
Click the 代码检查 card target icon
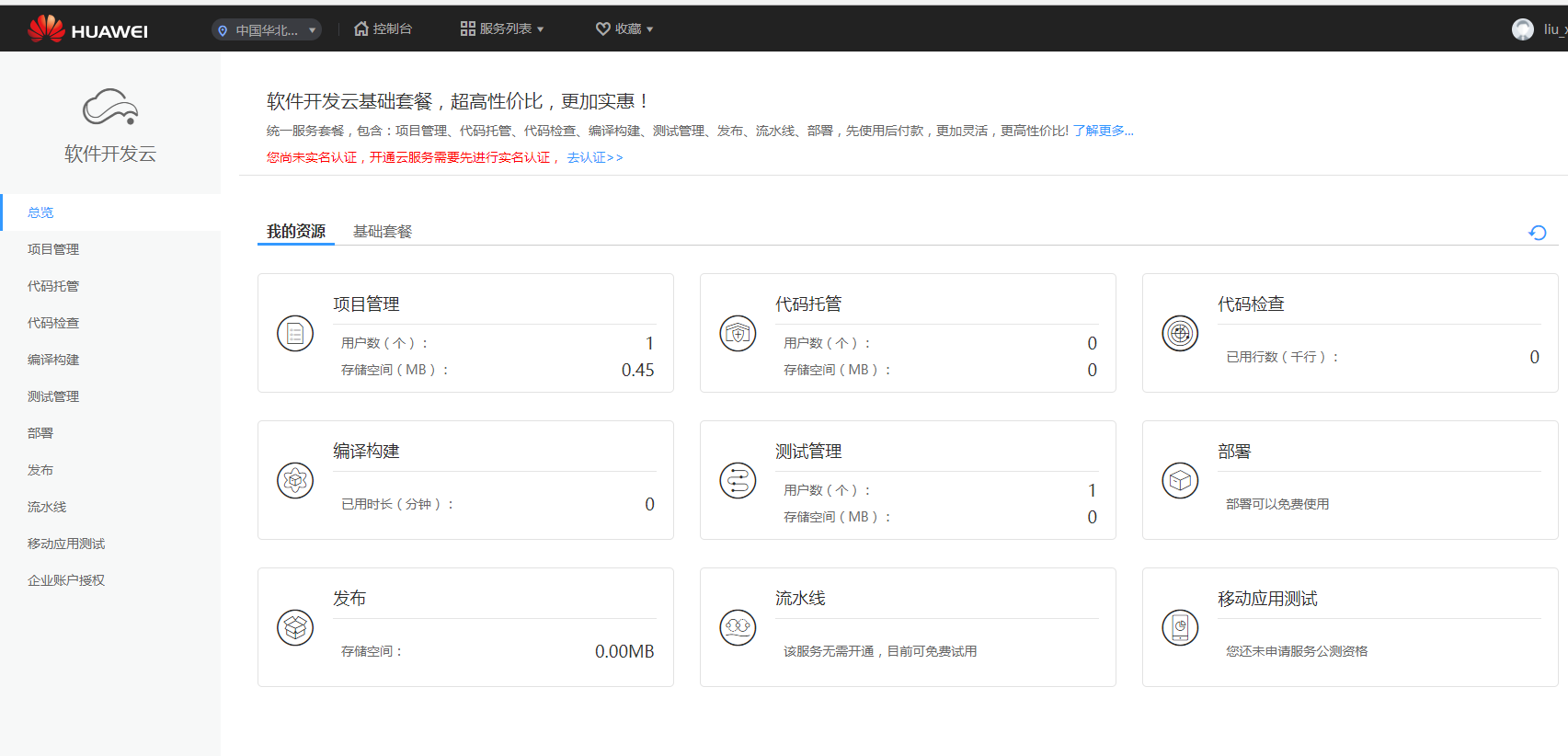click(1180, 333)
